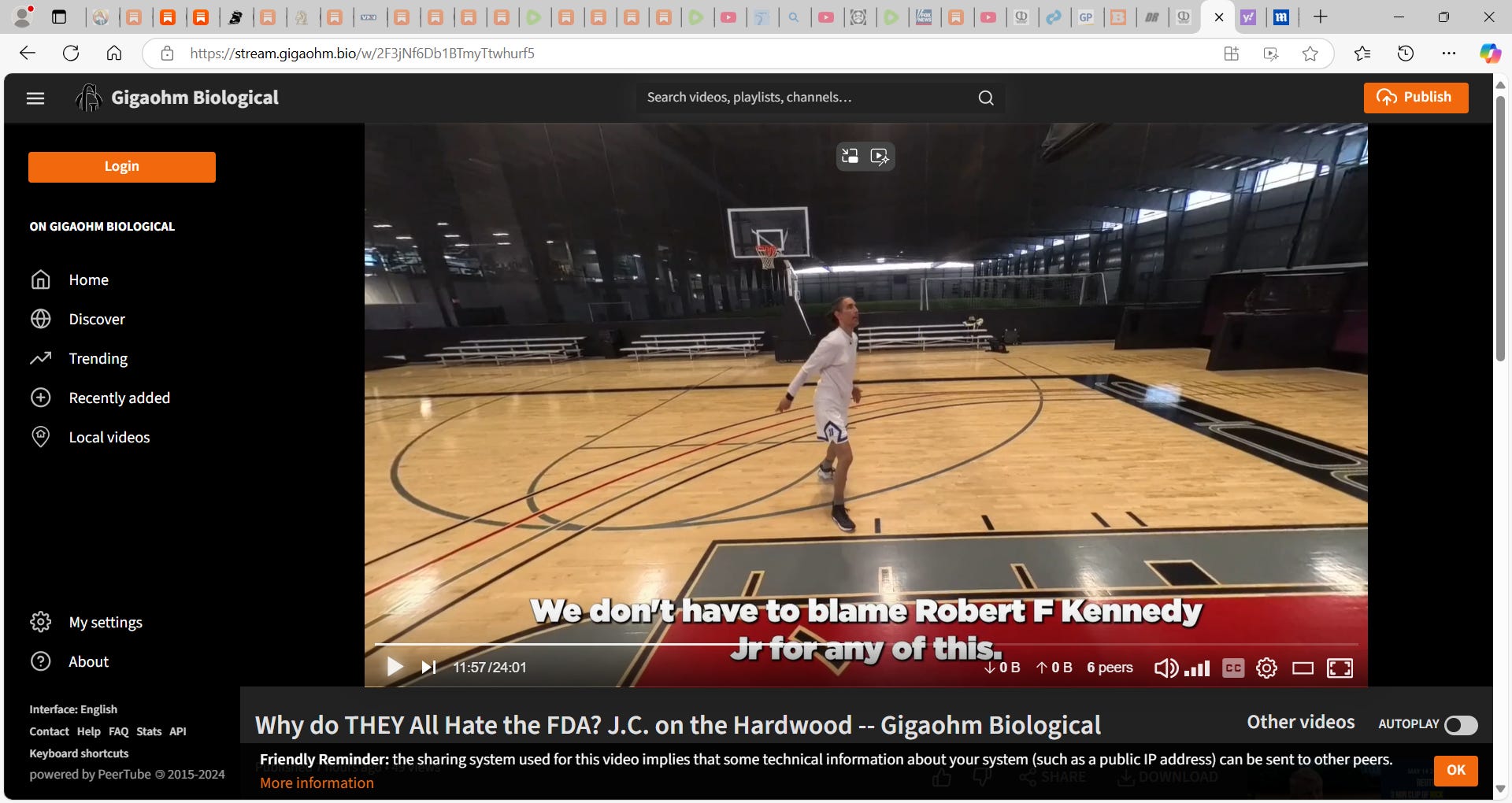Open a new browser tab
Screen dimensions: 1512x803
[1321, 17]
